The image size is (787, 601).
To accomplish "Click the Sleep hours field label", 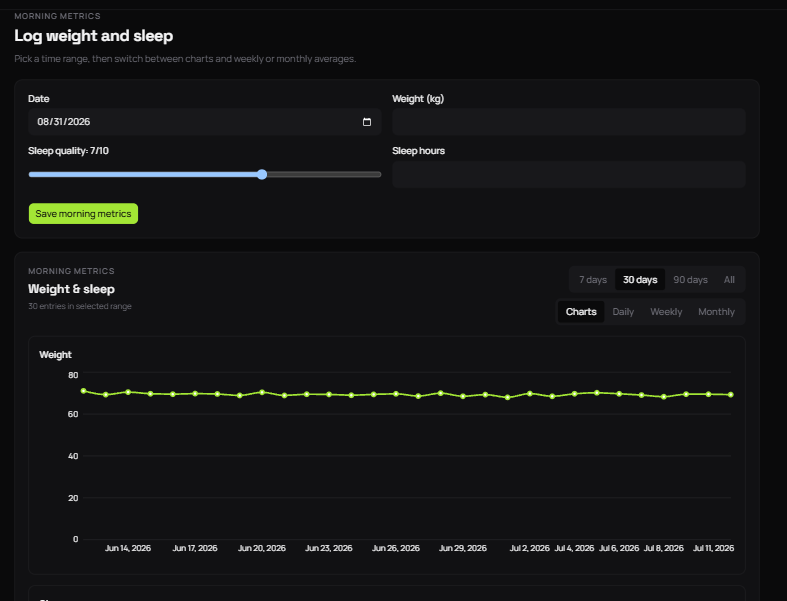I will tap(419, 151).
